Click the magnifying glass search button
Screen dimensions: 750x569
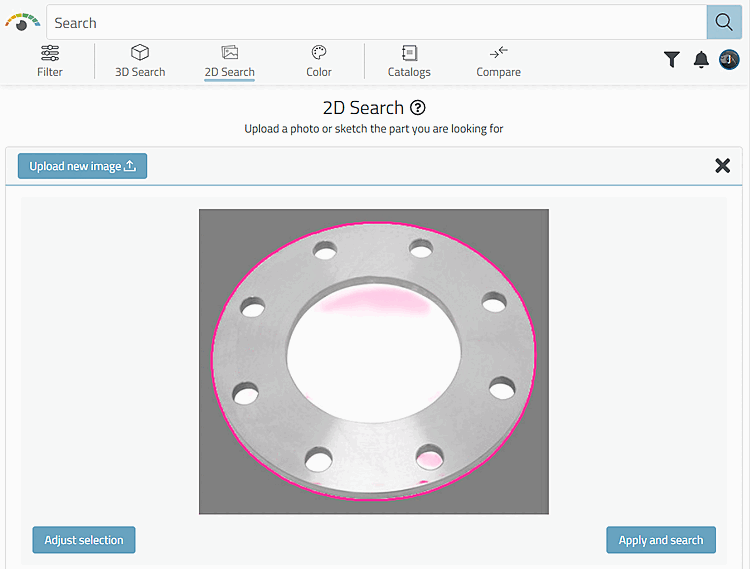[x=724, y=22]
